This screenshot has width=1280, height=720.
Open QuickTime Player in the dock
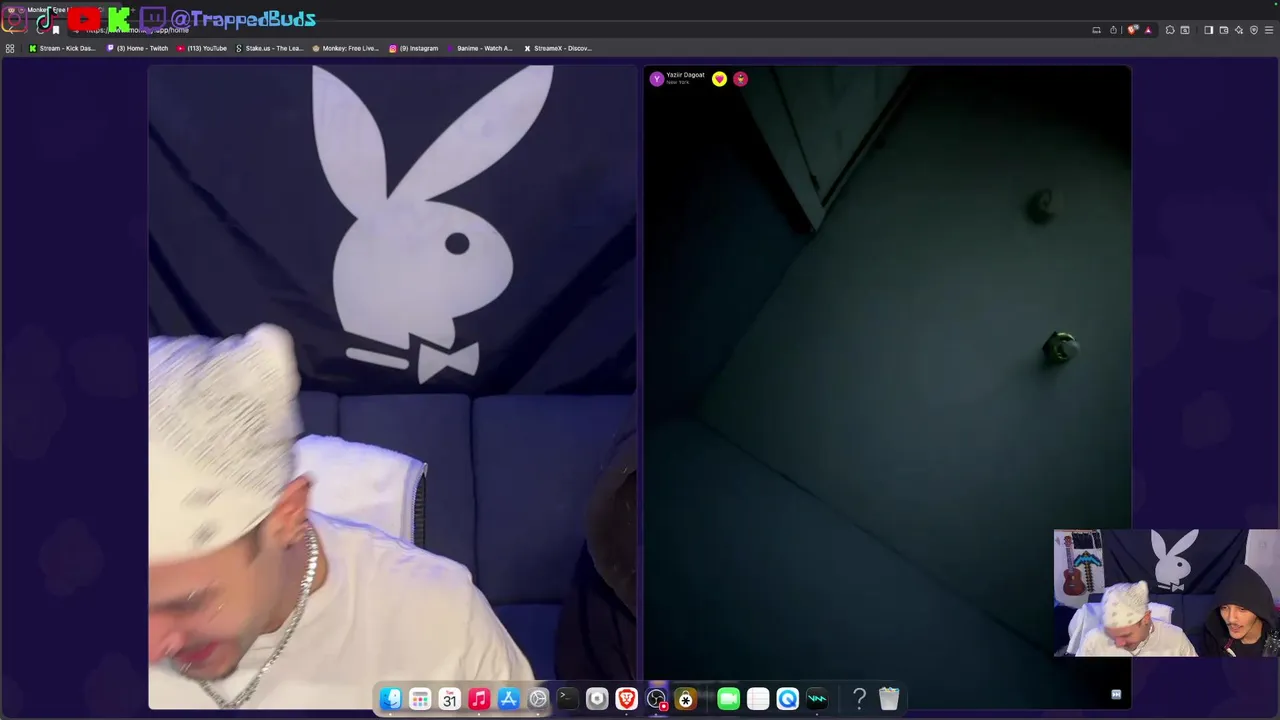point(788,699)
